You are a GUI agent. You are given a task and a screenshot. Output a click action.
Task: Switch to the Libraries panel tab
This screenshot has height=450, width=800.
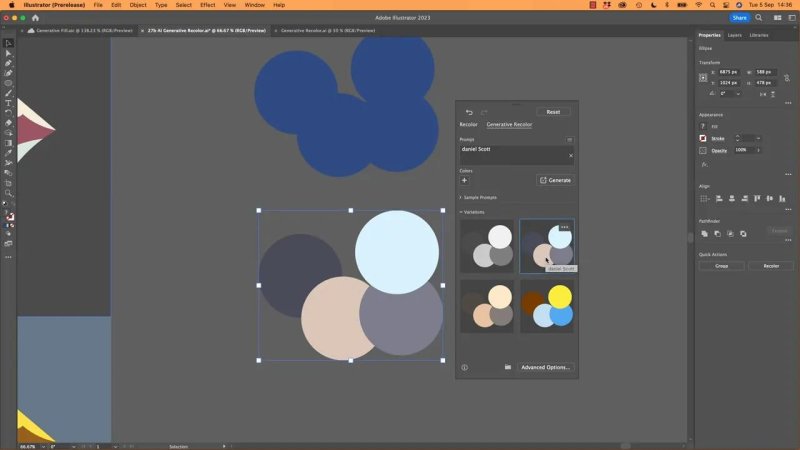[759, 35]
